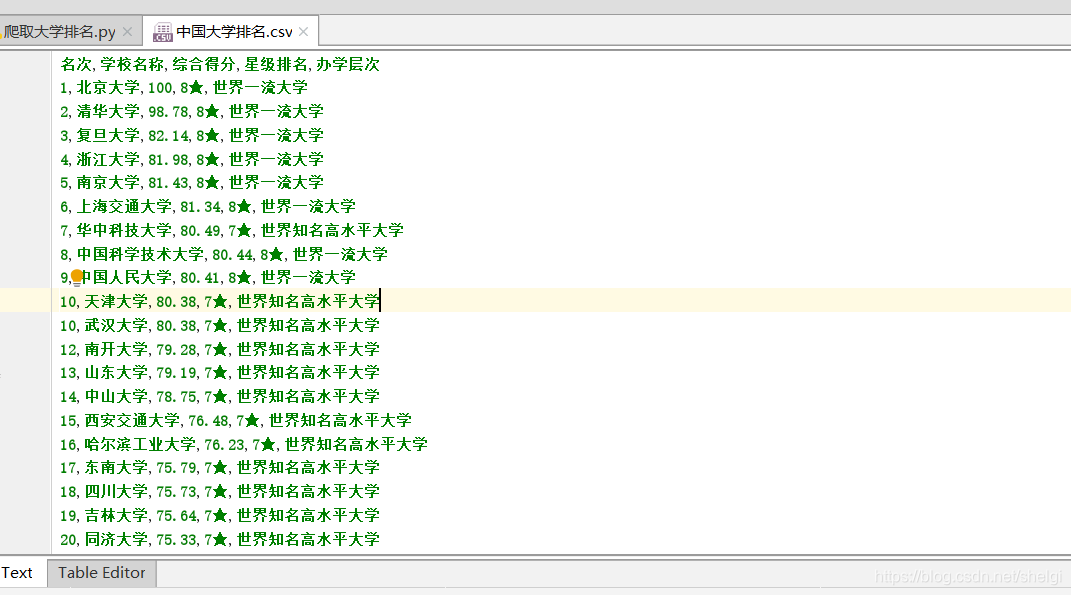Select the 浙江大学 81.98 line
This screenshot has height=595, width=1071.
[x=192, y=159]
